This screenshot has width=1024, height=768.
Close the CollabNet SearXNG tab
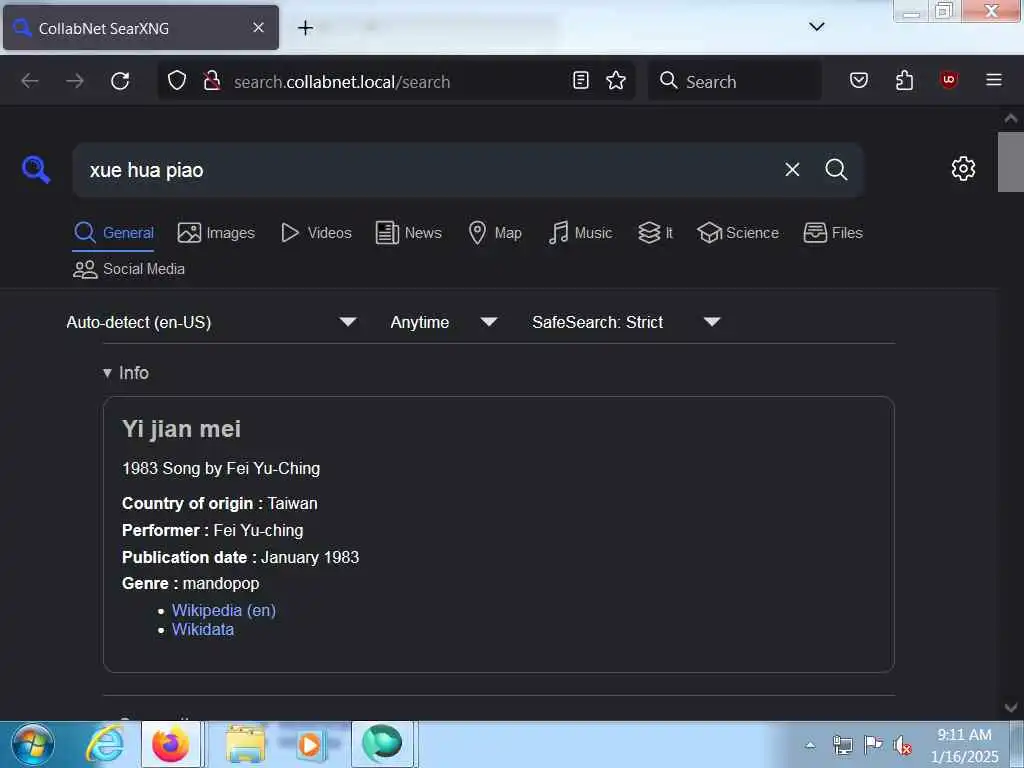(x=258, y=27)
